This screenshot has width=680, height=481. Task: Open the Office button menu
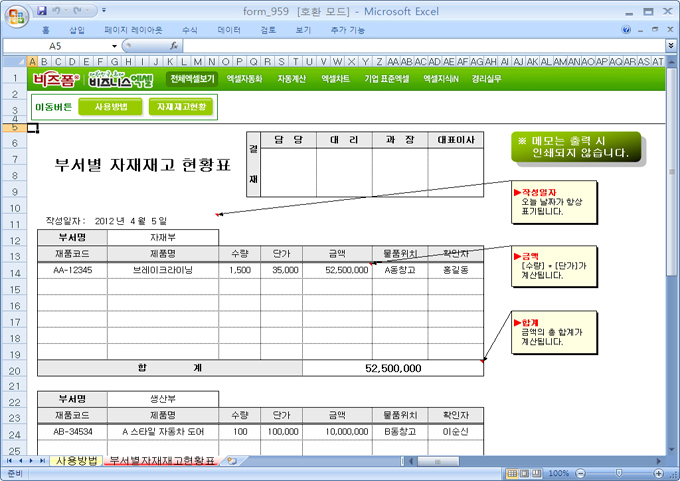tap(16, 16)
